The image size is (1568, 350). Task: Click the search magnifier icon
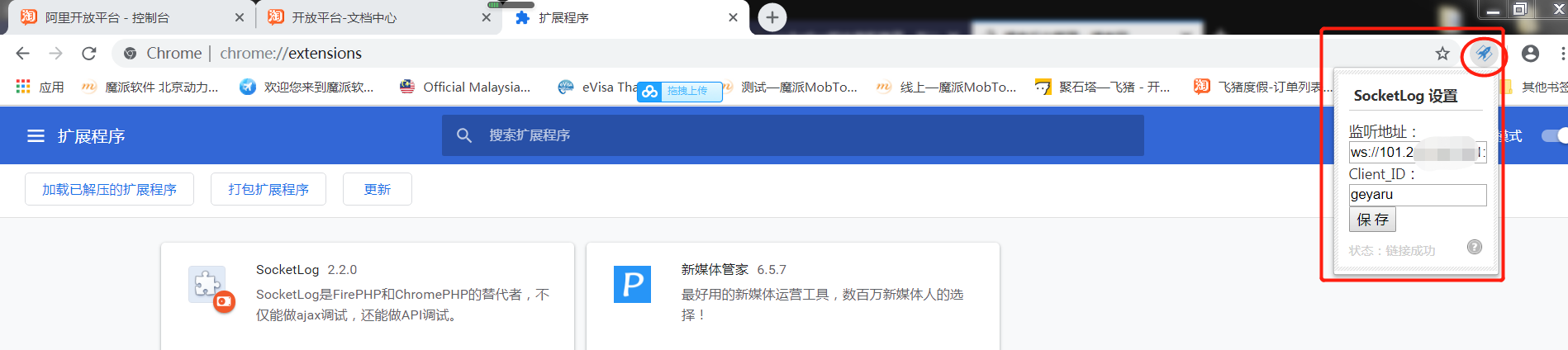tap(464, 135)
